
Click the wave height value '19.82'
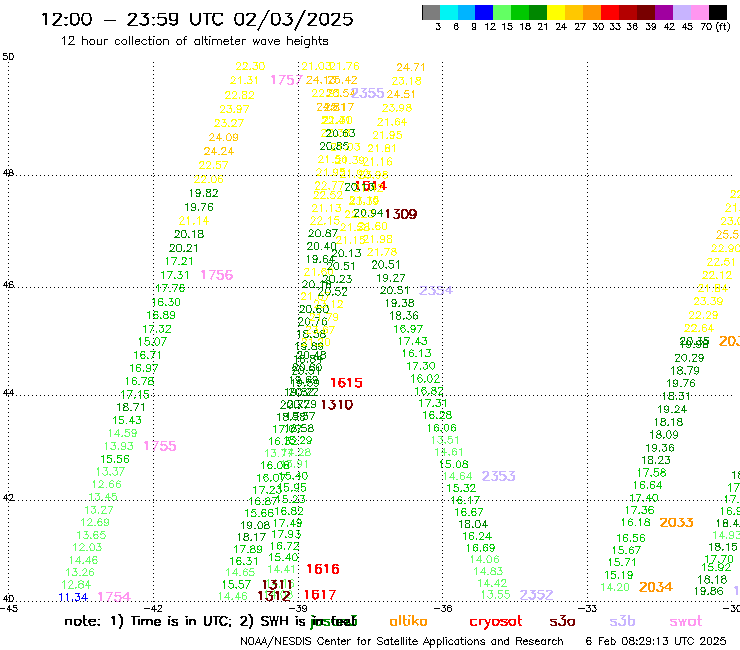click(203, 193)
